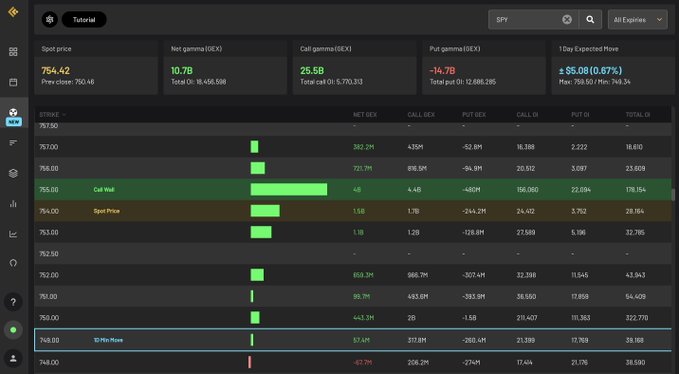Viewport: 679px width, 374px height.
Task: Select the 752.00 strike cell
Action: [48, 275]
